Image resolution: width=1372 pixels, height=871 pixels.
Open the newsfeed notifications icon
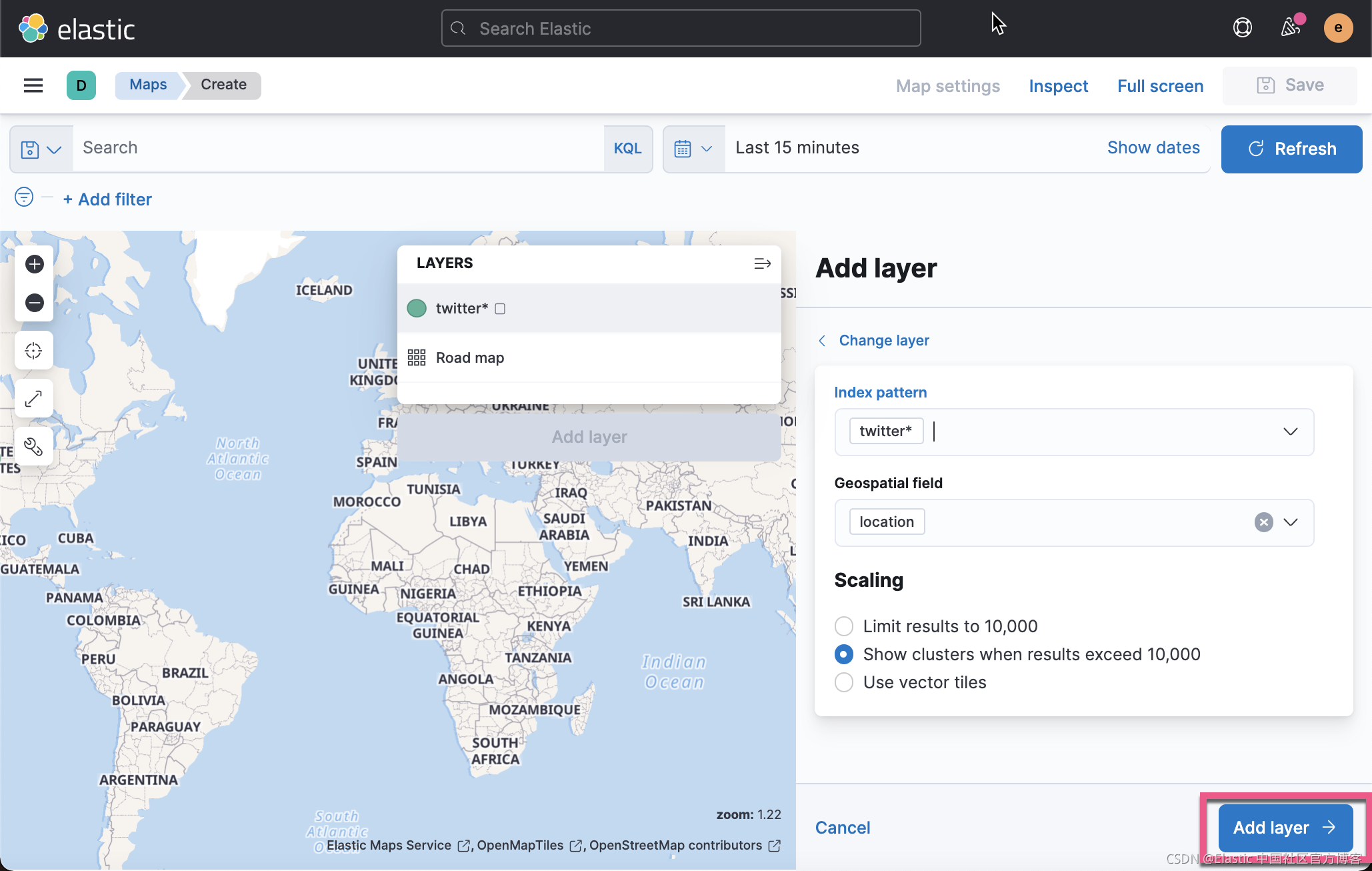point(1291,28)
